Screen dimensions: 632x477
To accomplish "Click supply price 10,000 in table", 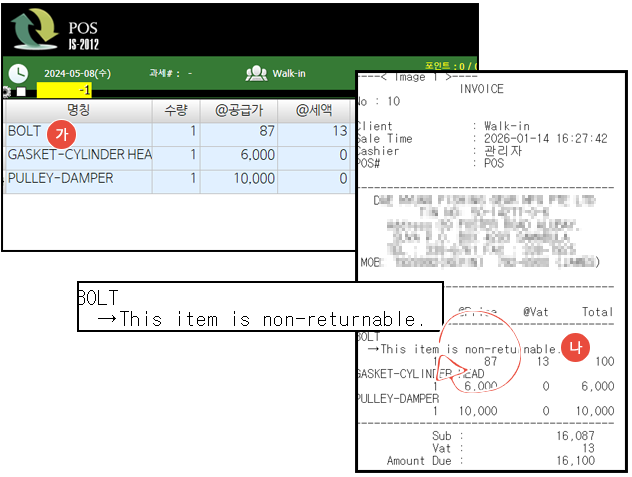I will (x=254, y=179).
